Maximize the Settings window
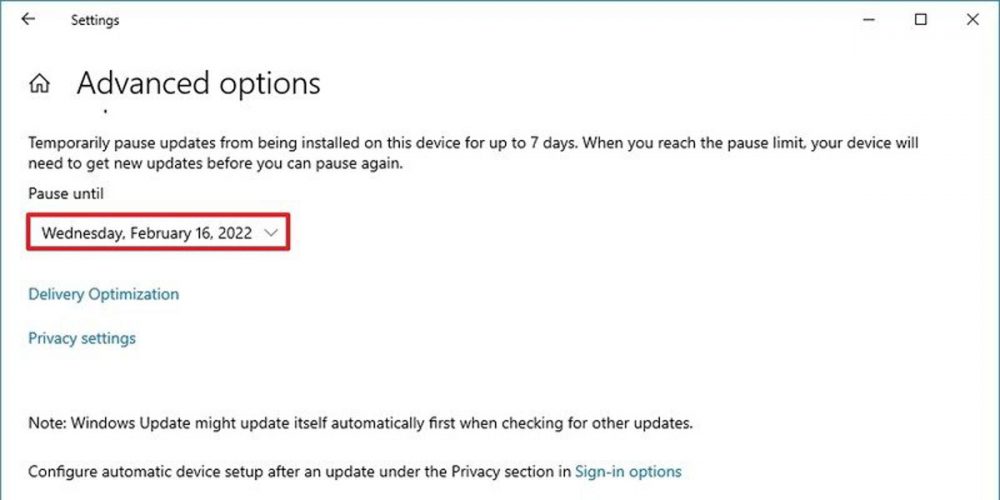Viewport: 1000px width, 500px height. pos(921,19)
